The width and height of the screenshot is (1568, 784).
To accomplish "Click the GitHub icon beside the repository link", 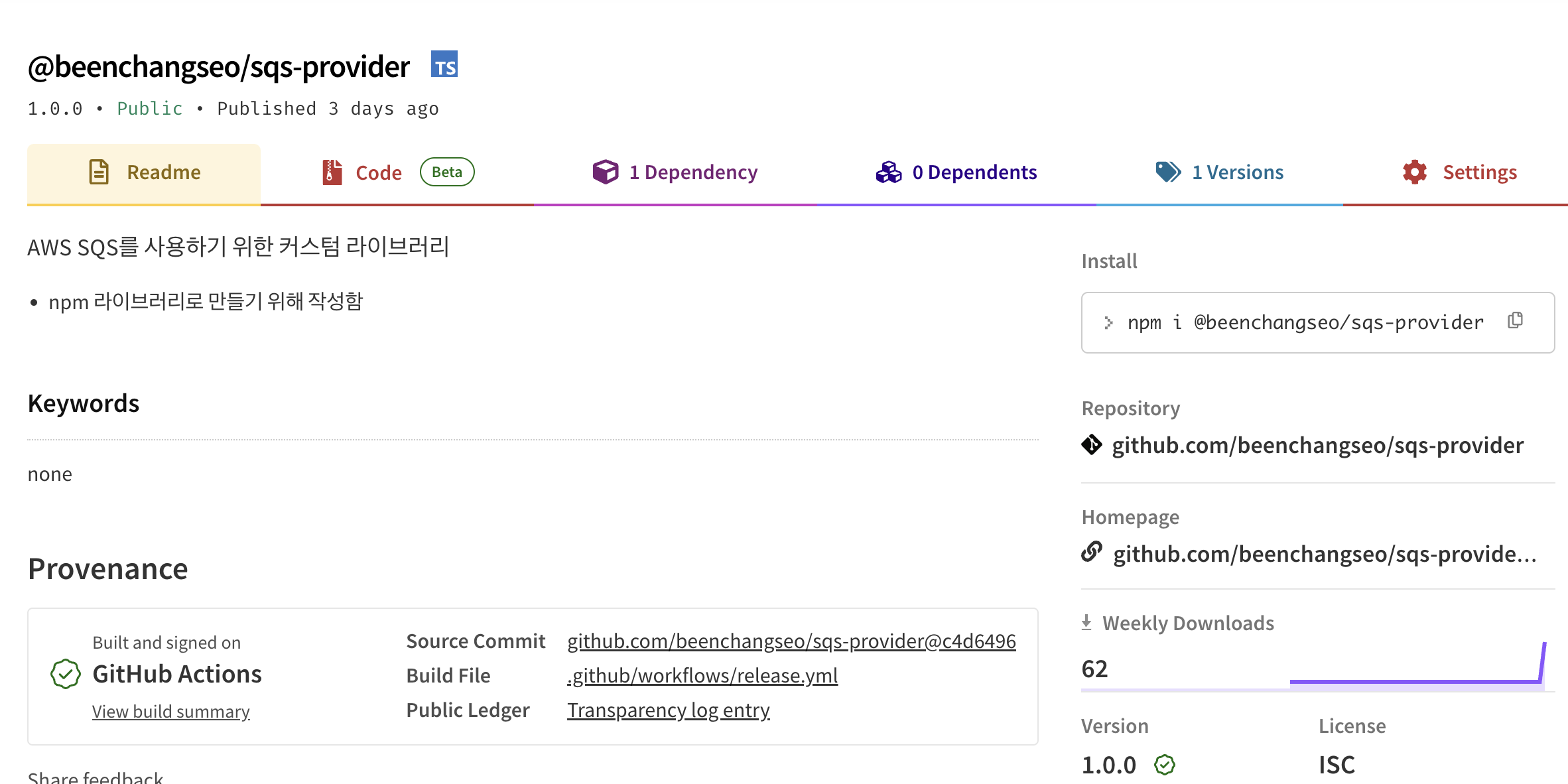I will pyautogui.click(x=1092, y=445).
